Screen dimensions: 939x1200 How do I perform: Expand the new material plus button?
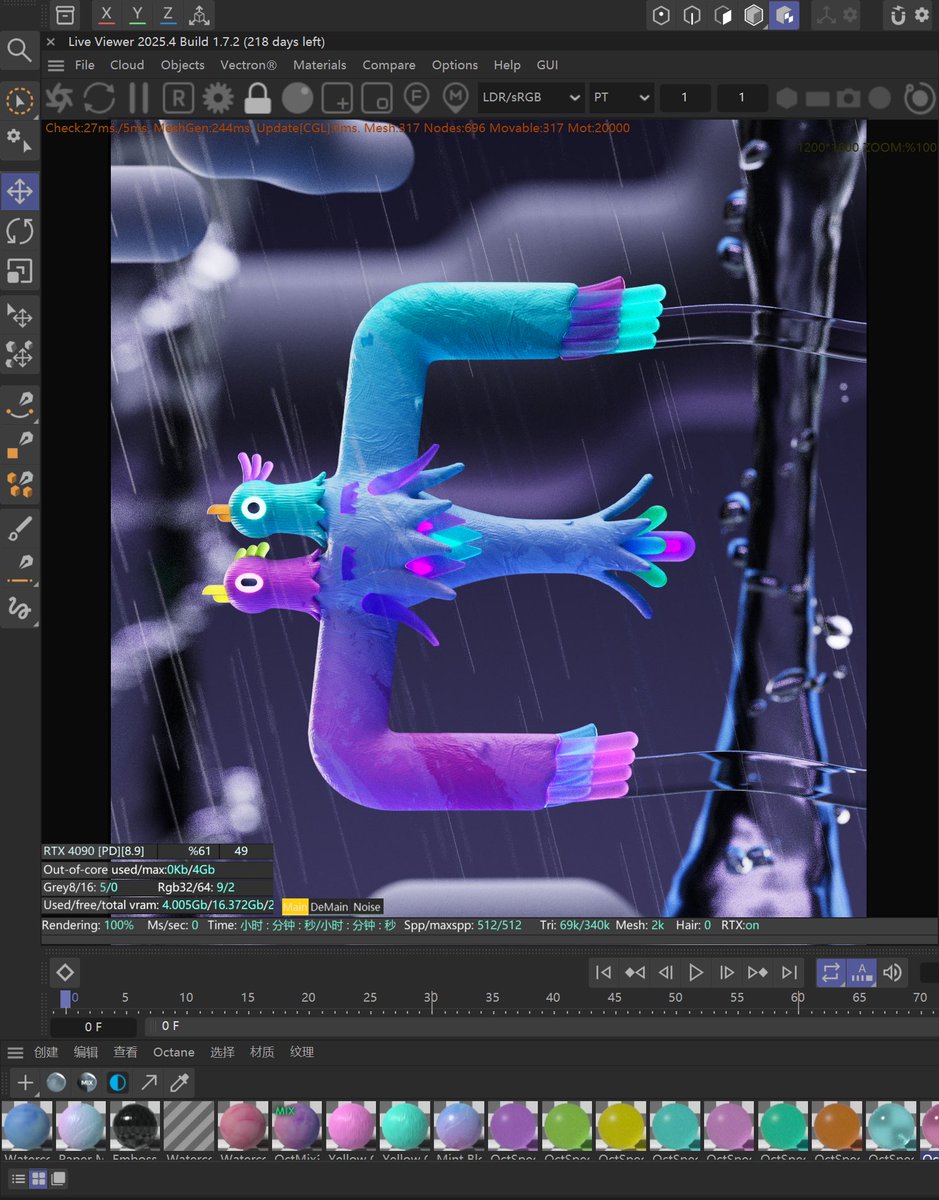[25, 1082]
